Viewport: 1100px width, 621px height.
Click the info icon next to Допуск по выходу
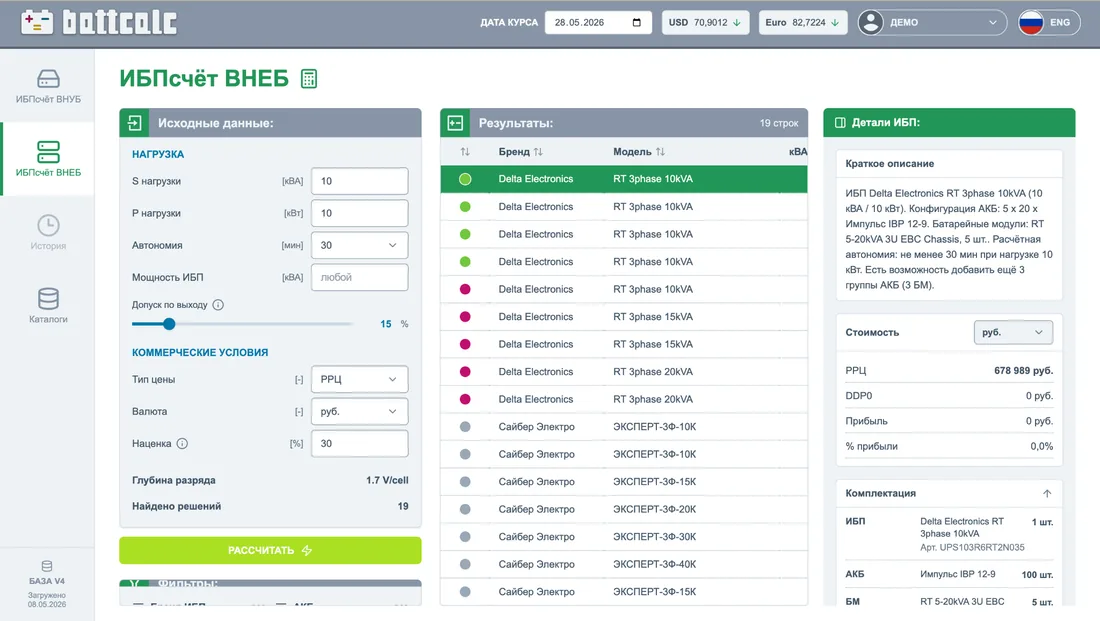pos(218,305)
